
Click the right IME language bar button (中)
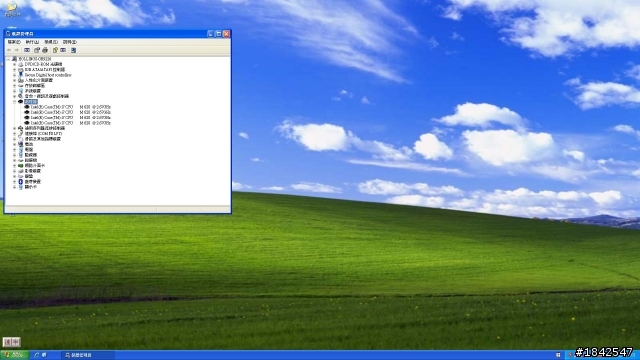pyautogui.click(x=16, y=342)
